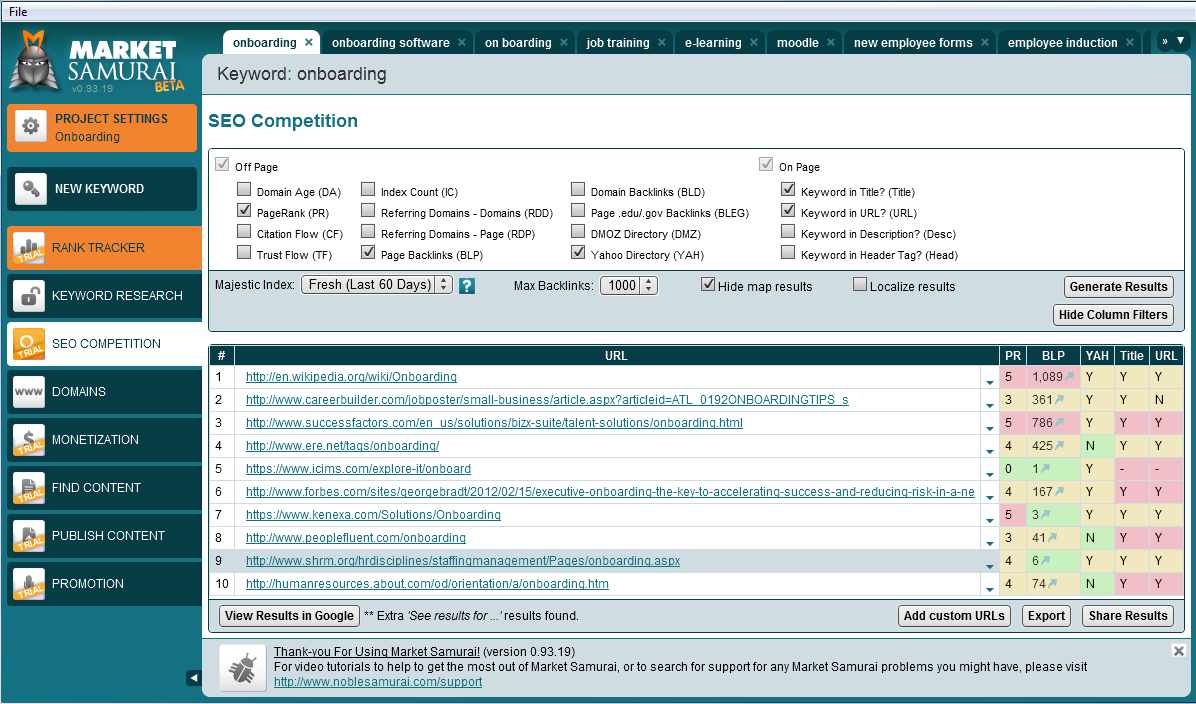Click the Find Content document icon
This screenshot has height=704, width=1196.
click(29, 487)
